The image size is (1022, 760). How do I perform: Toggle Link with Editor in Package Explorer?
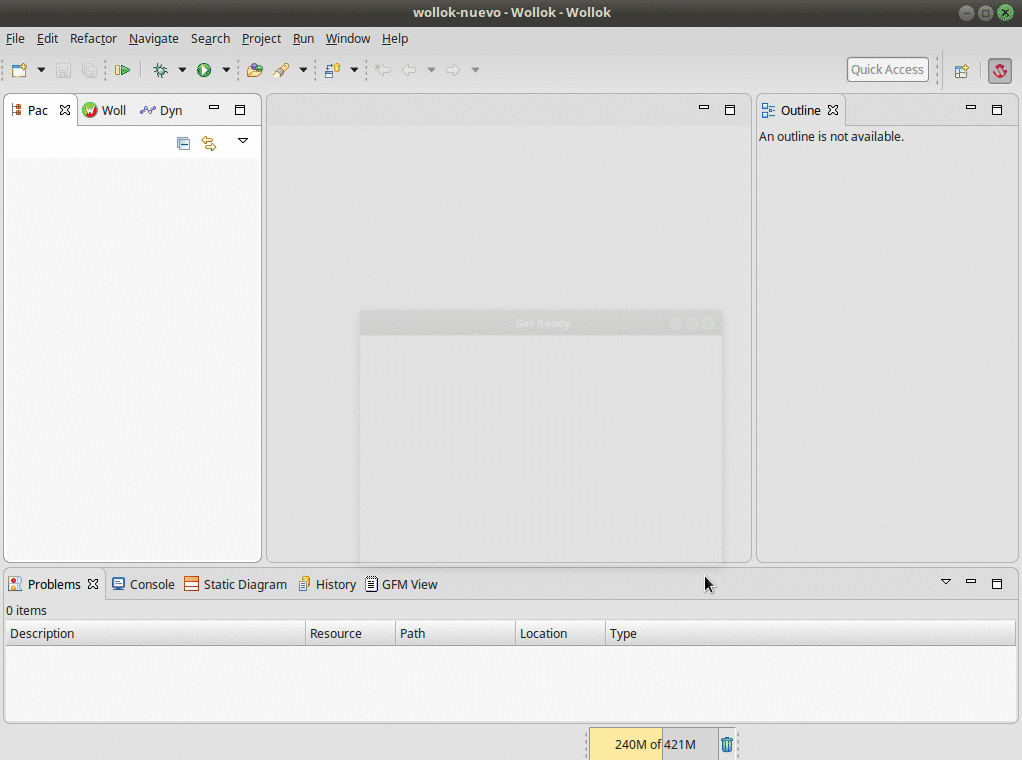click(209, 143)
